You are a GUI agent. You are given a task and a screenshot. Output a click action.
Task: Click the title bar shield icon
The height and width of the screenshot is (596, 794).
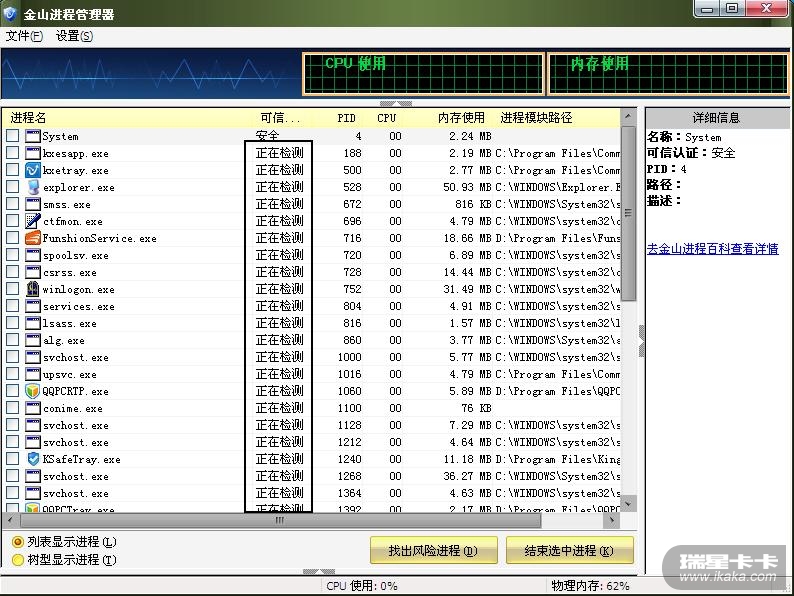pos(11,14)
